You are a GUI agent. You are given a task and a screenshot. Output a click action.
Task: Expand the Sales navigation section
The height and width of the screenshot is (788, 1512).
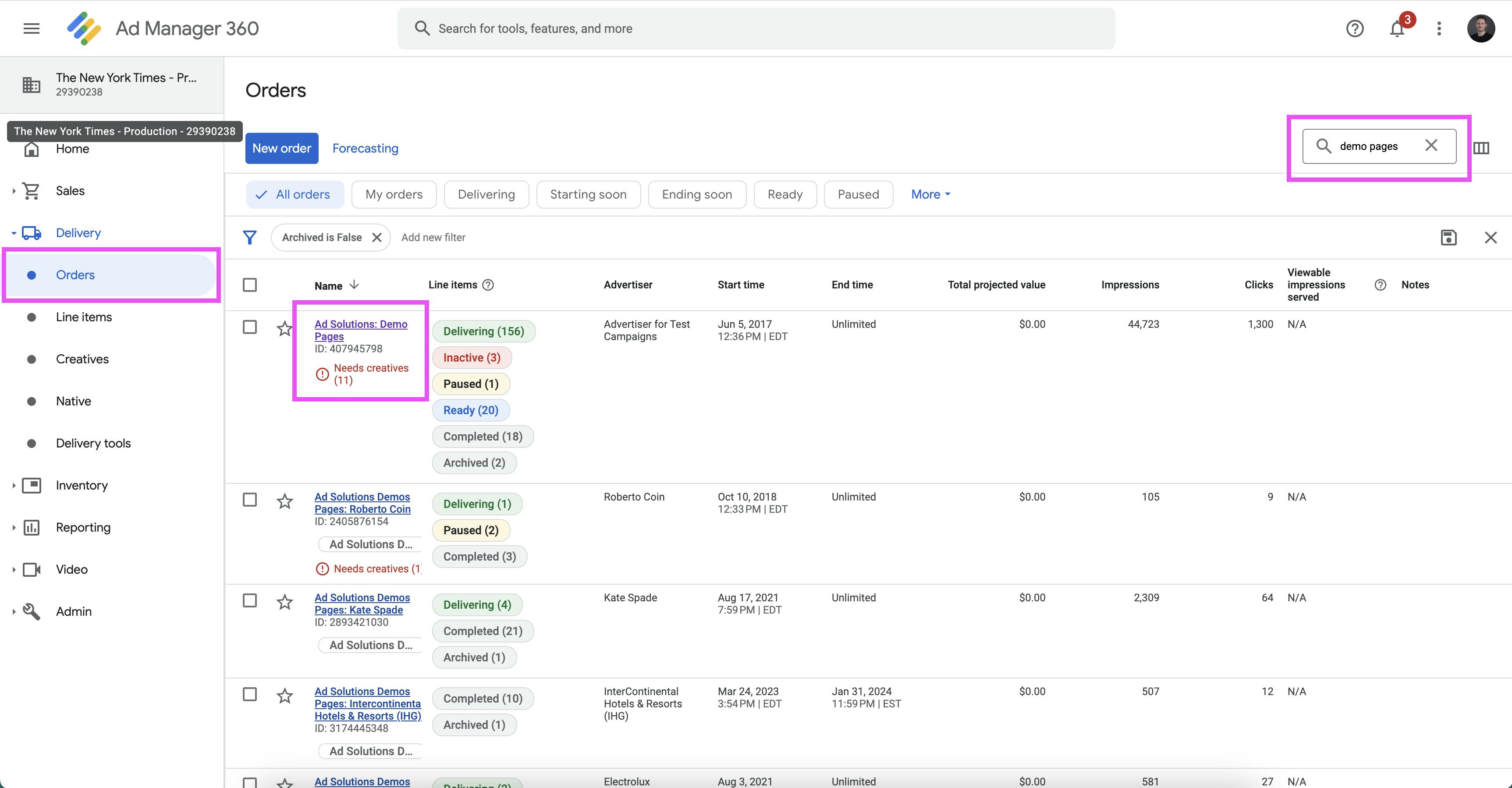(x=14, y=191)
